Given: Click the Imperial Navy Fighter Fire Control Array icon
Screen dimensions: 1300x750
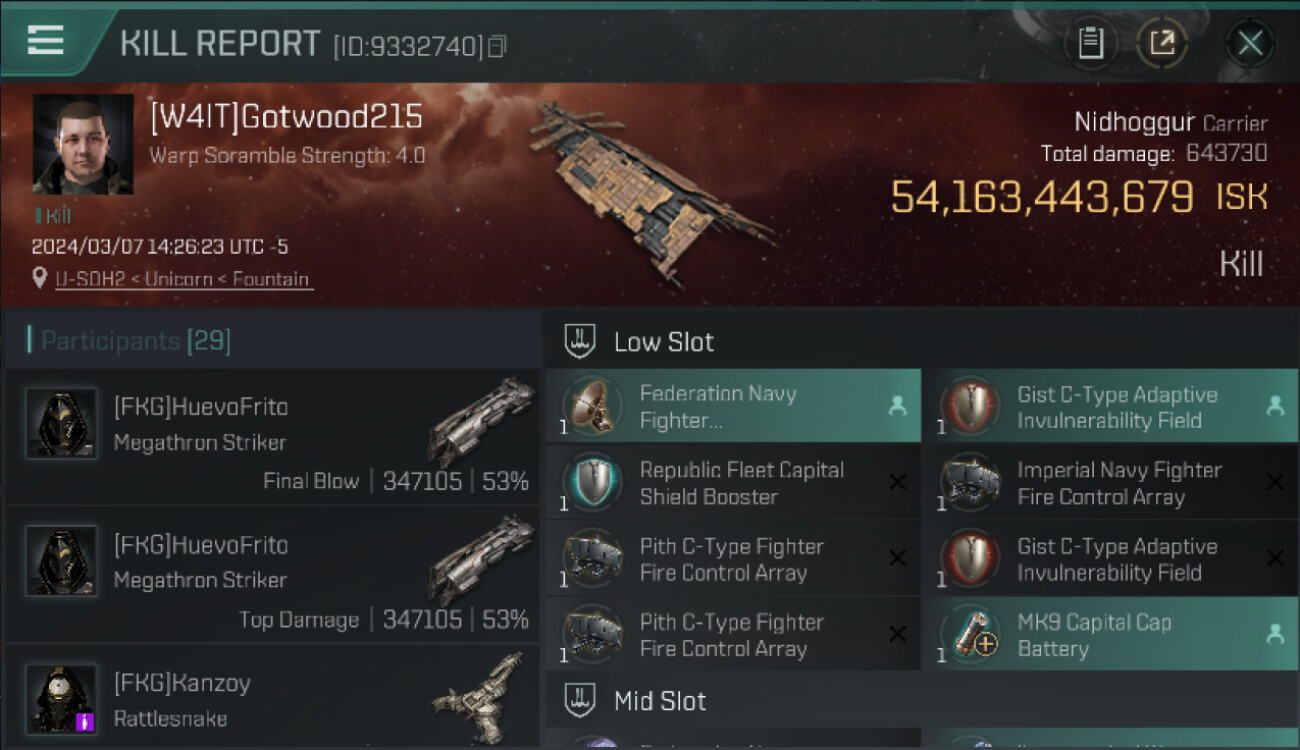Looking at the screenshot, I should 971,482.
